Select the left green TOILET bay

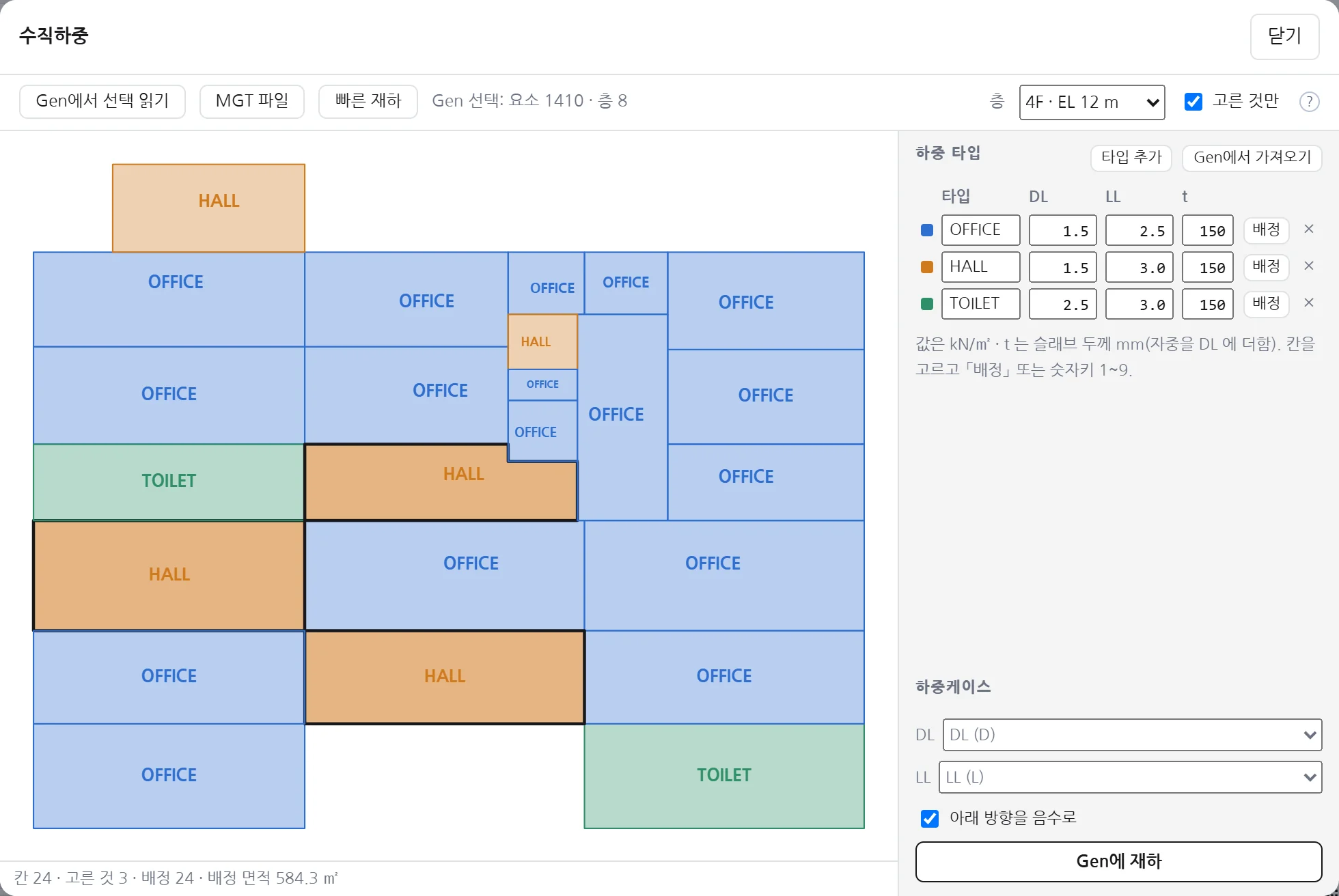(x=169, y=482)
